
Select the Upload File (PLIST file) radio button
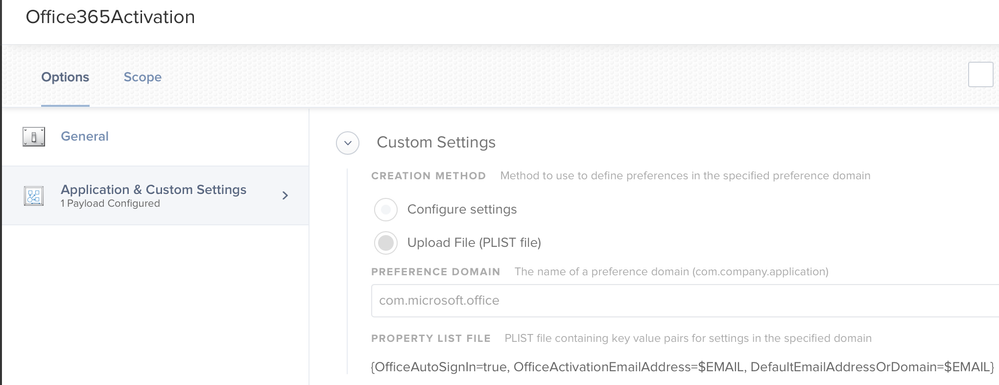click(385, 242)
